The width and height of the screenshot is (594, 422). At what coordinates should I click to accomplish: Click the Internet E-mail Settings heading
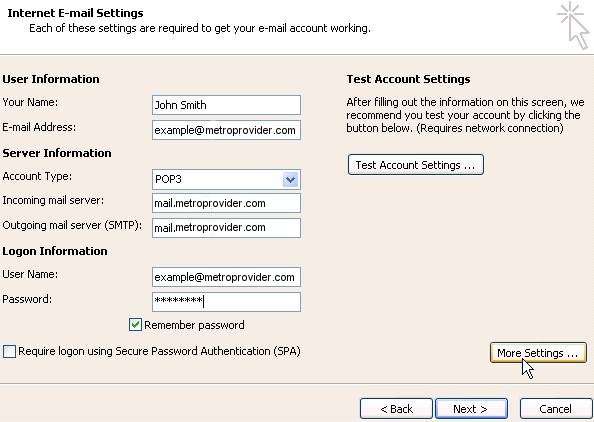tap(75, 13)
